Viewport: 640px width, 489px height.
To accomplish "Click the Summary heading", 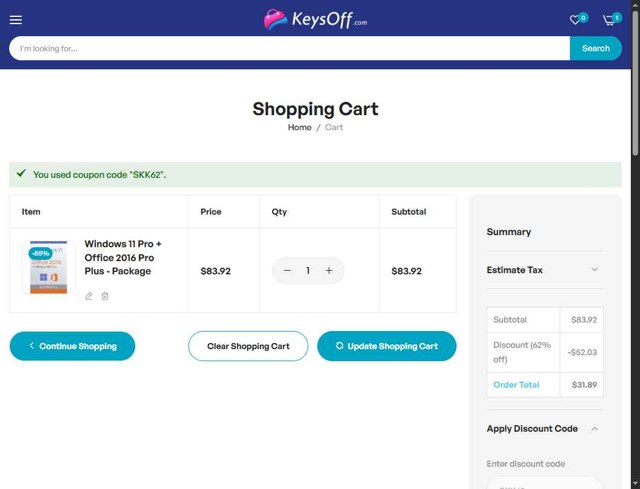I will point(509,232).
